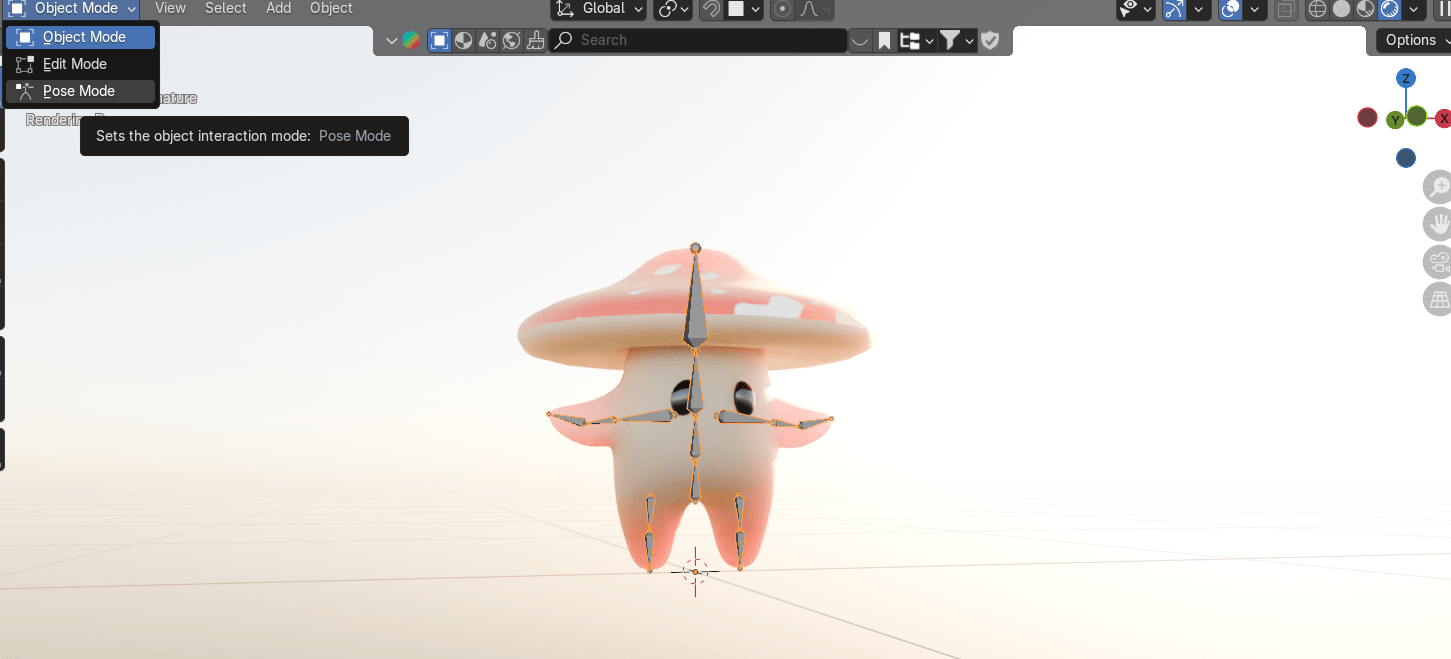Switch to wireframe viewport shading

tap(1317, 9)
